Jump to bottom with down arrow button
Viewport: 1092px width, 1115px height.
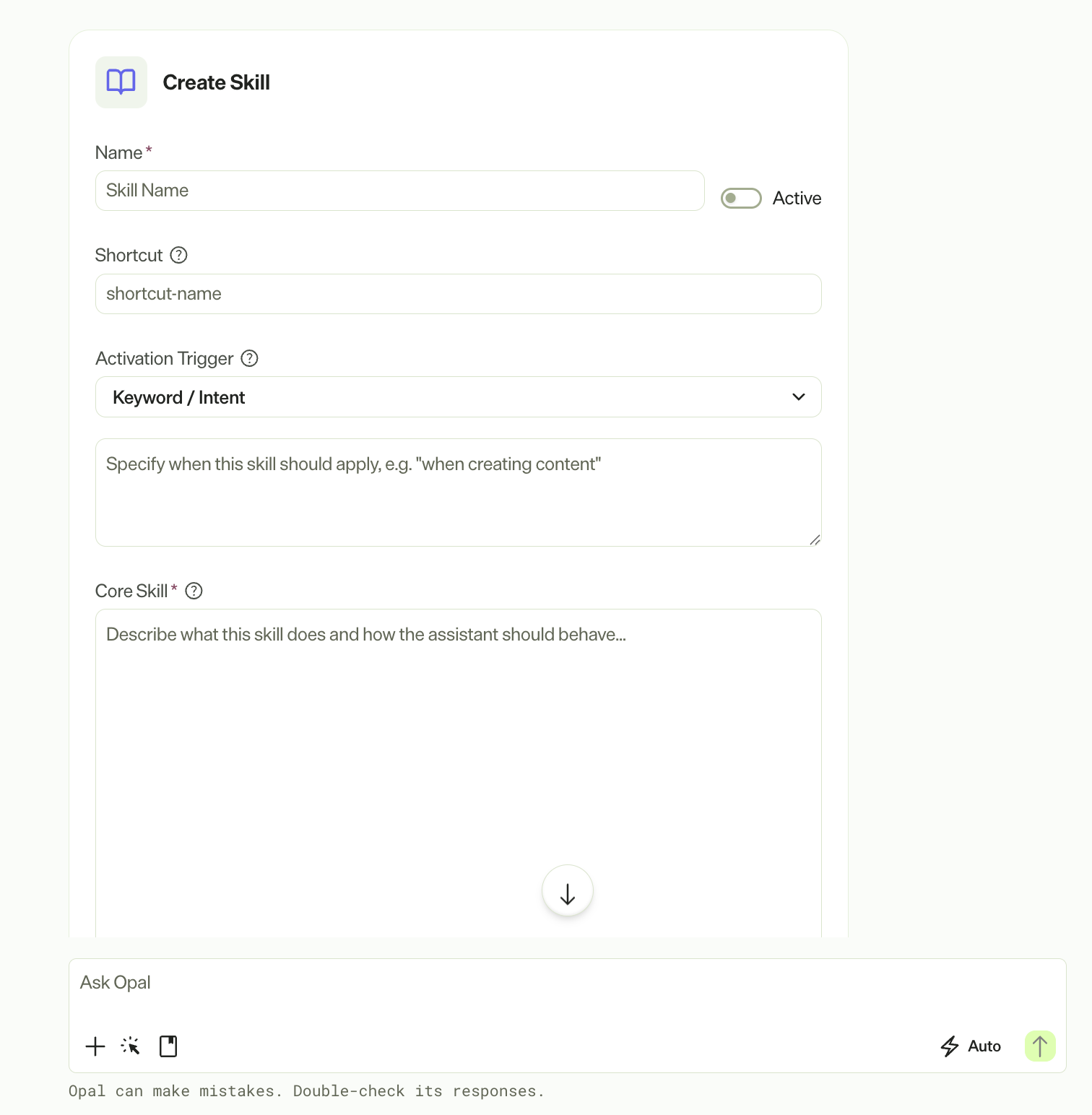tap(568, 890)
